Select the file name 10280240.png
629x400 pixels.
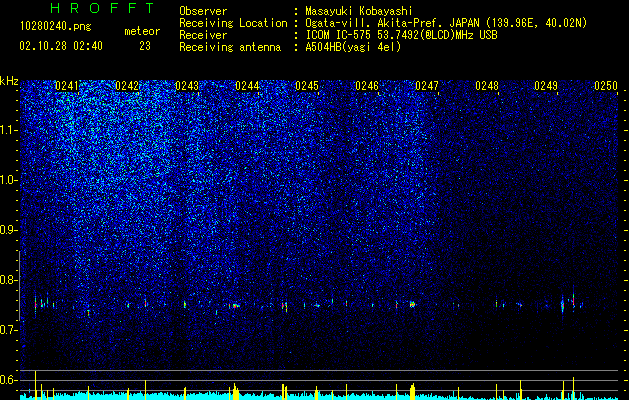pyautogui.click(x=56, y=26)
